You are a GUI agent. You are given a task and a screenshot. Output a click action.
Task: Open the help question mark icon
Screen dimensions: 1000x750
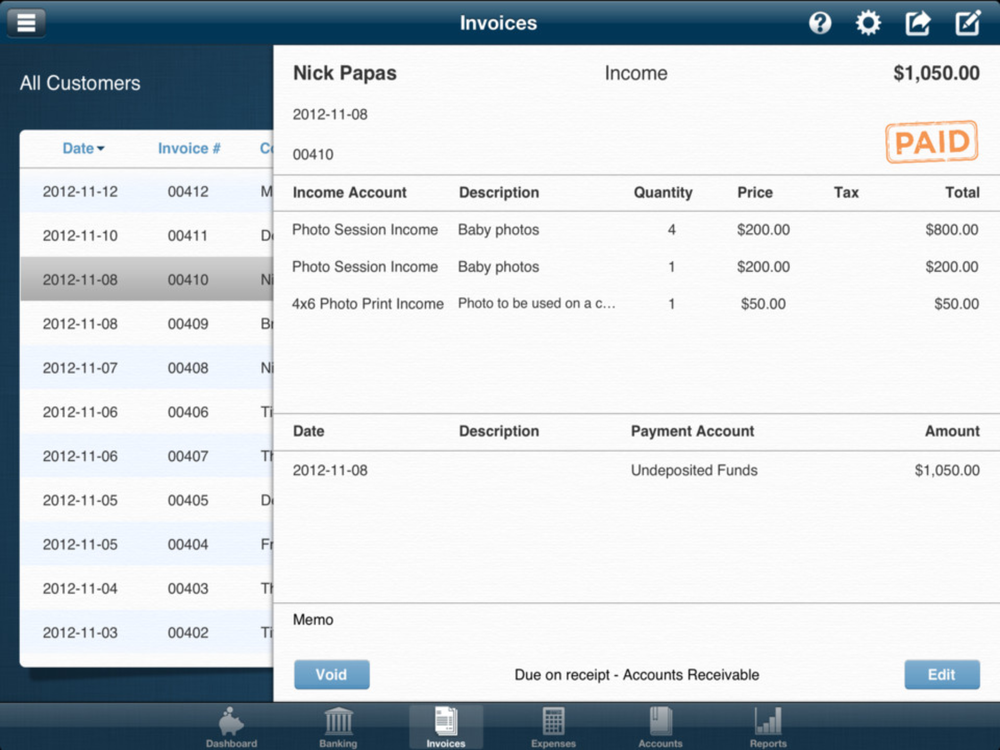[820, 23]
